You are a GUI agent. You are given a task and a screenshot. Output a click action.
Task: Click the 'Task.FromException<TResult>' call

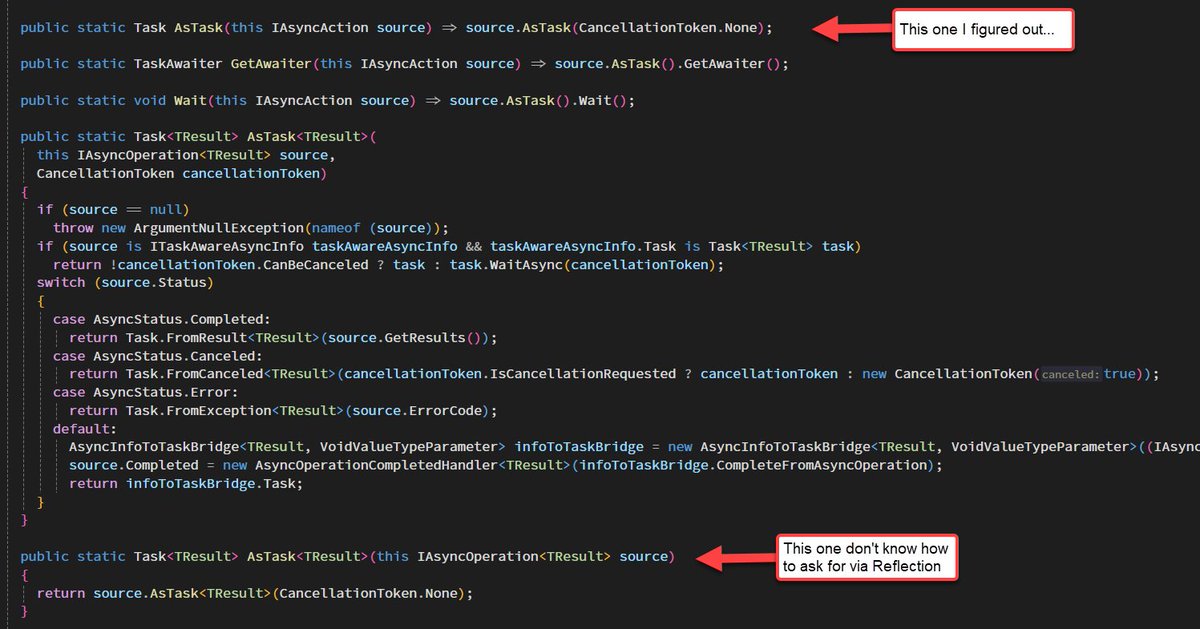pos(234,410)
